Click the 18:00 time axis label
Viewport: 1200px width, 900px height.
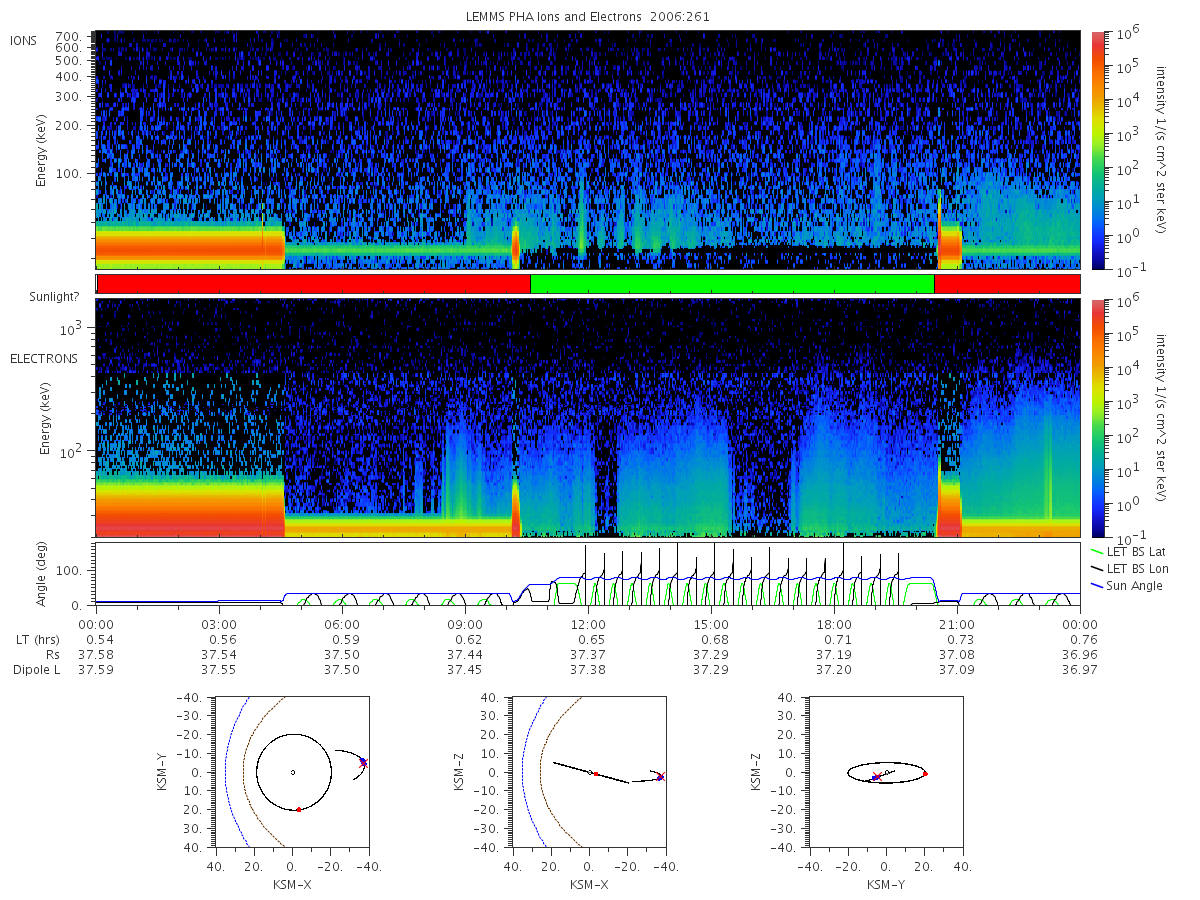[834, 623]
